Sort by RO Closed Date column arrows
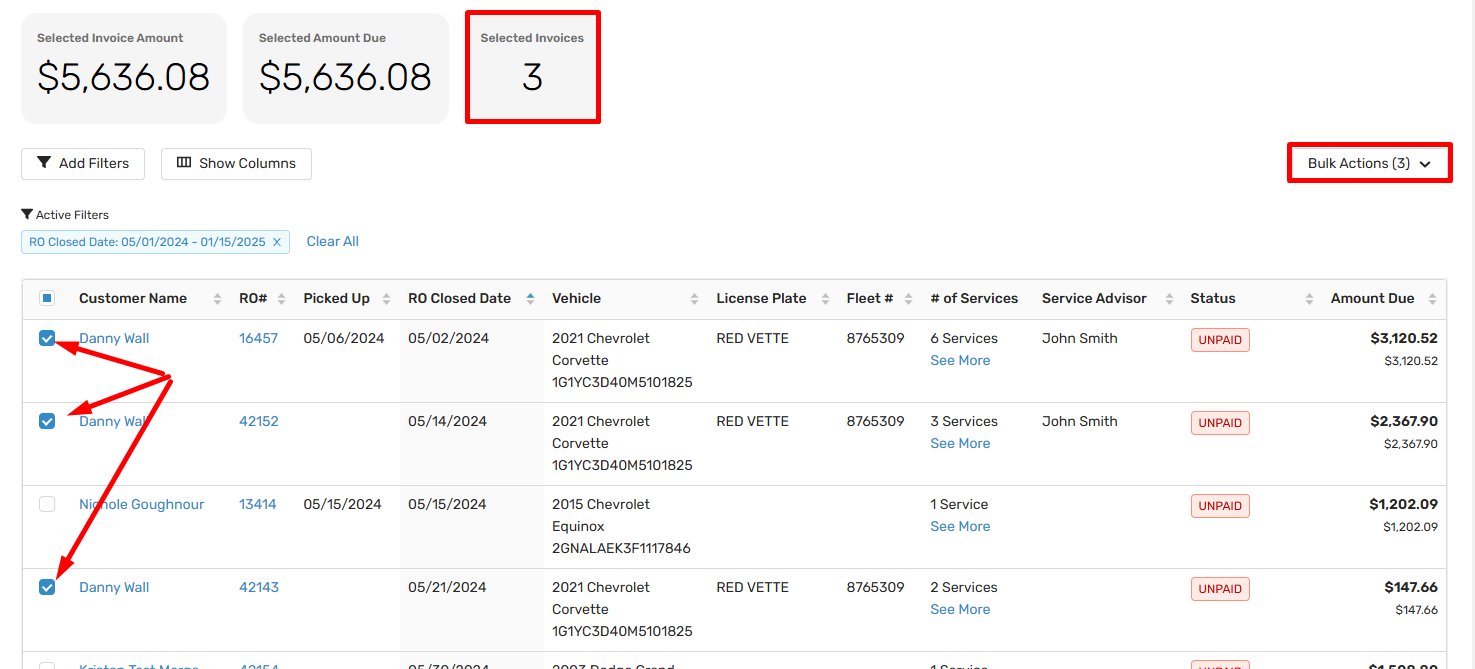The width and height of the screenshot is (1475, 669). tap(530, 299)
